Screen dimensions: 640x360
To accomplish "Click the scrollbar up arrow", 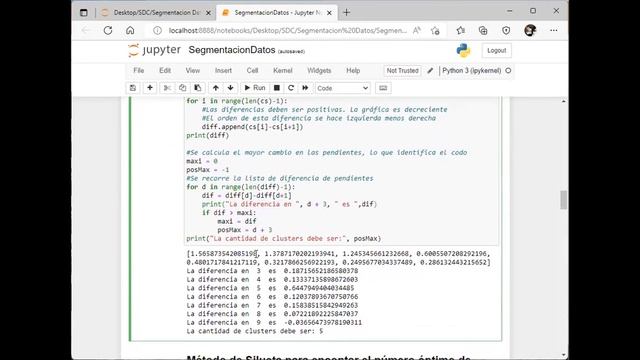I will click(x=564, y=101).
